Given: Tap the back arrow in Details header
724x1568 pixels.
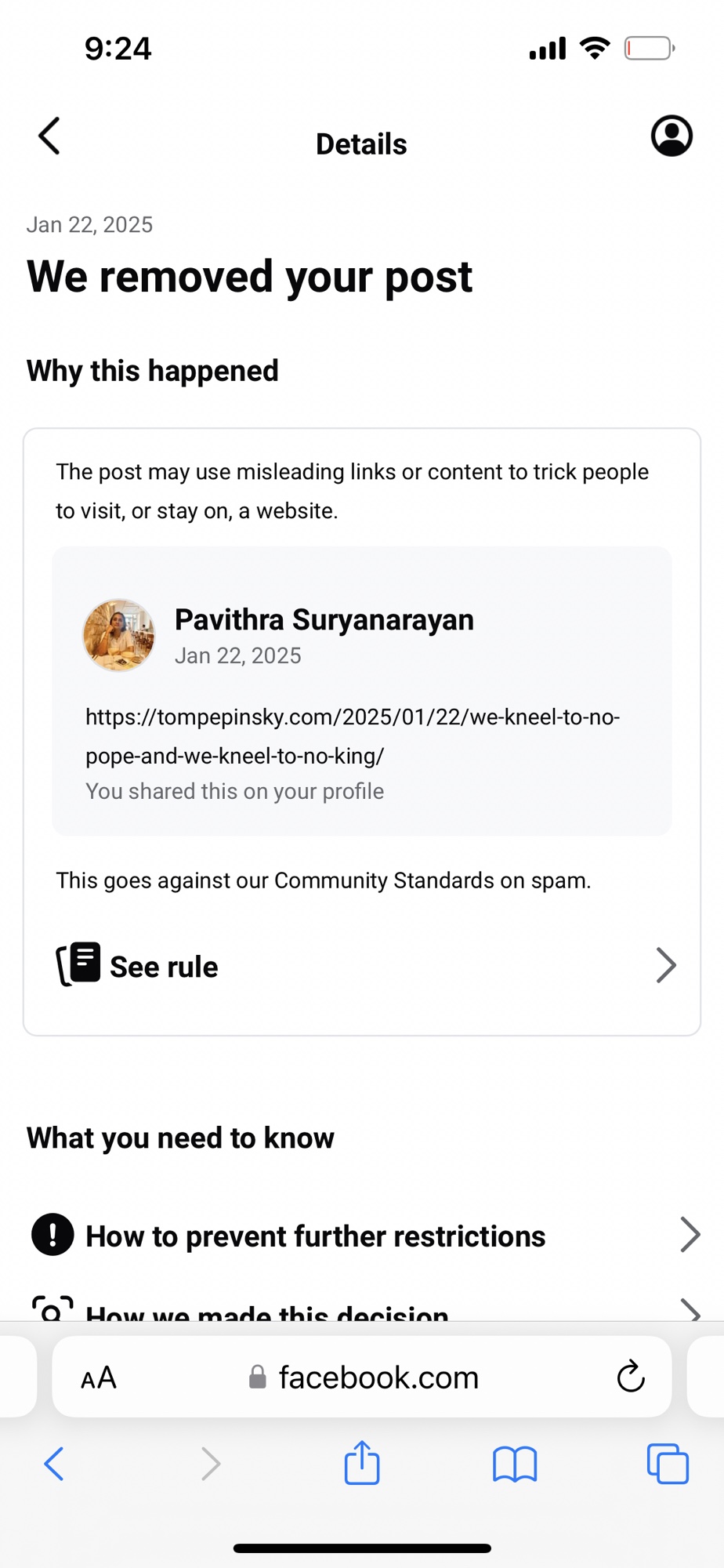Looking at the screenshot, I should (x=49, y=136).
